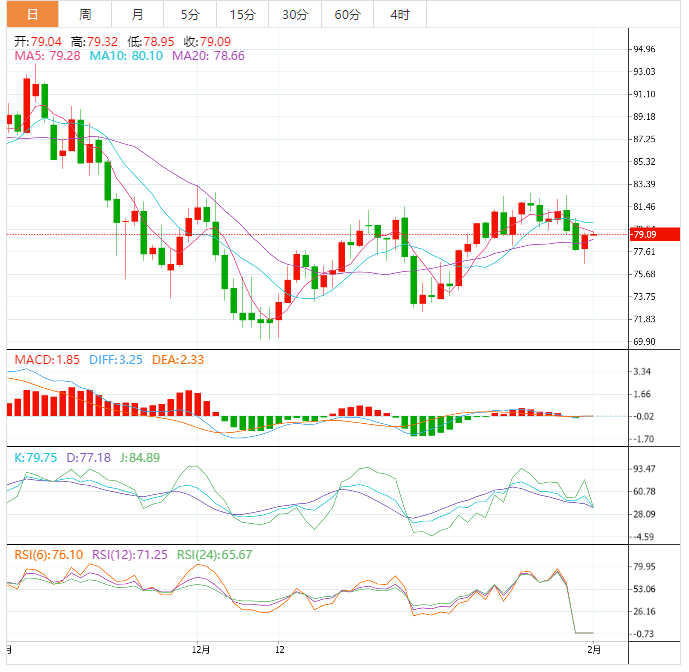Click the MA20: 78.66 indicator label
This screenshot has width=689, height=672.
pos(208,56)
